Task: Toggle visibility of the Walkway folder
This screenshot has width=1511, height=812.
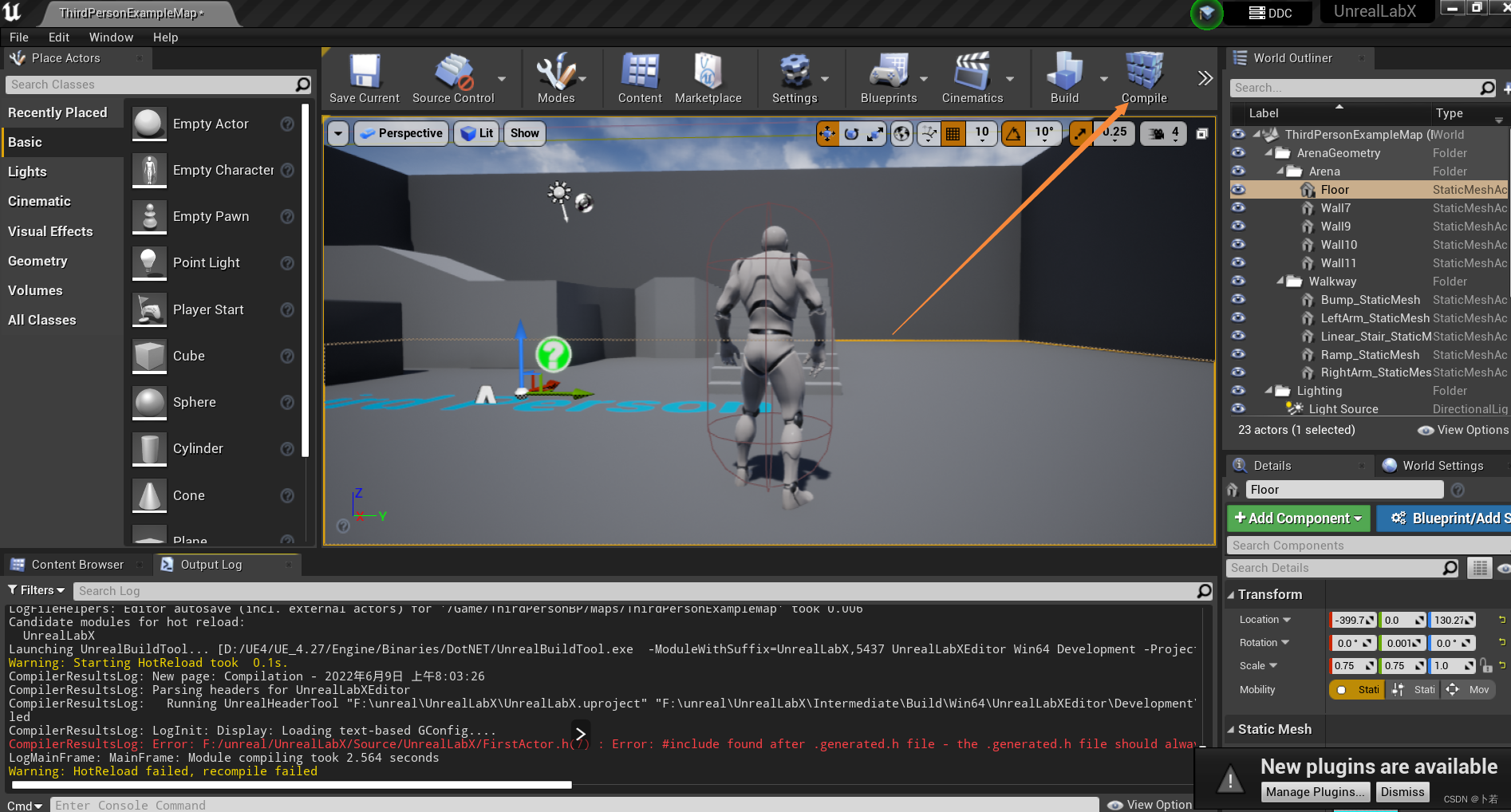Action: tap(1238, 282)
